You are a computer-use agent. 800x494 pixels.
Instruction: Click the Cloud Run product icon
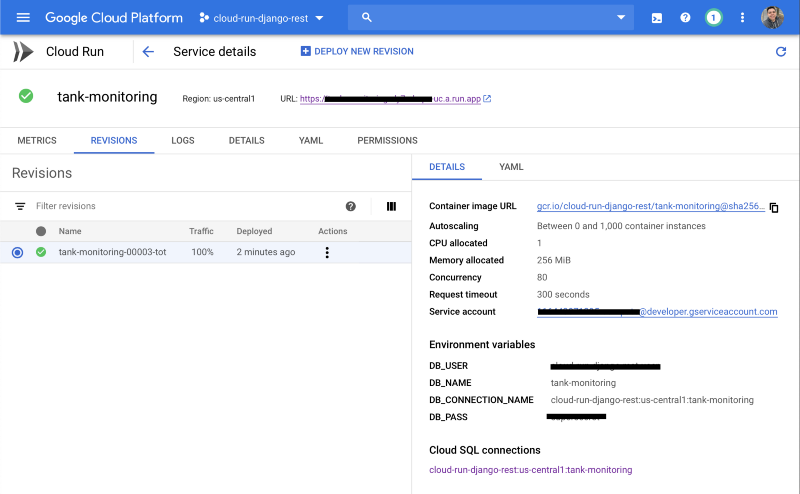23,52
